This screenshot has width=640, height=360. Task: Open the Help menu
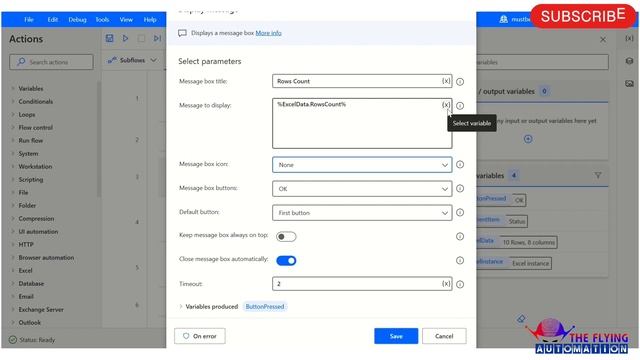[150, 20]
